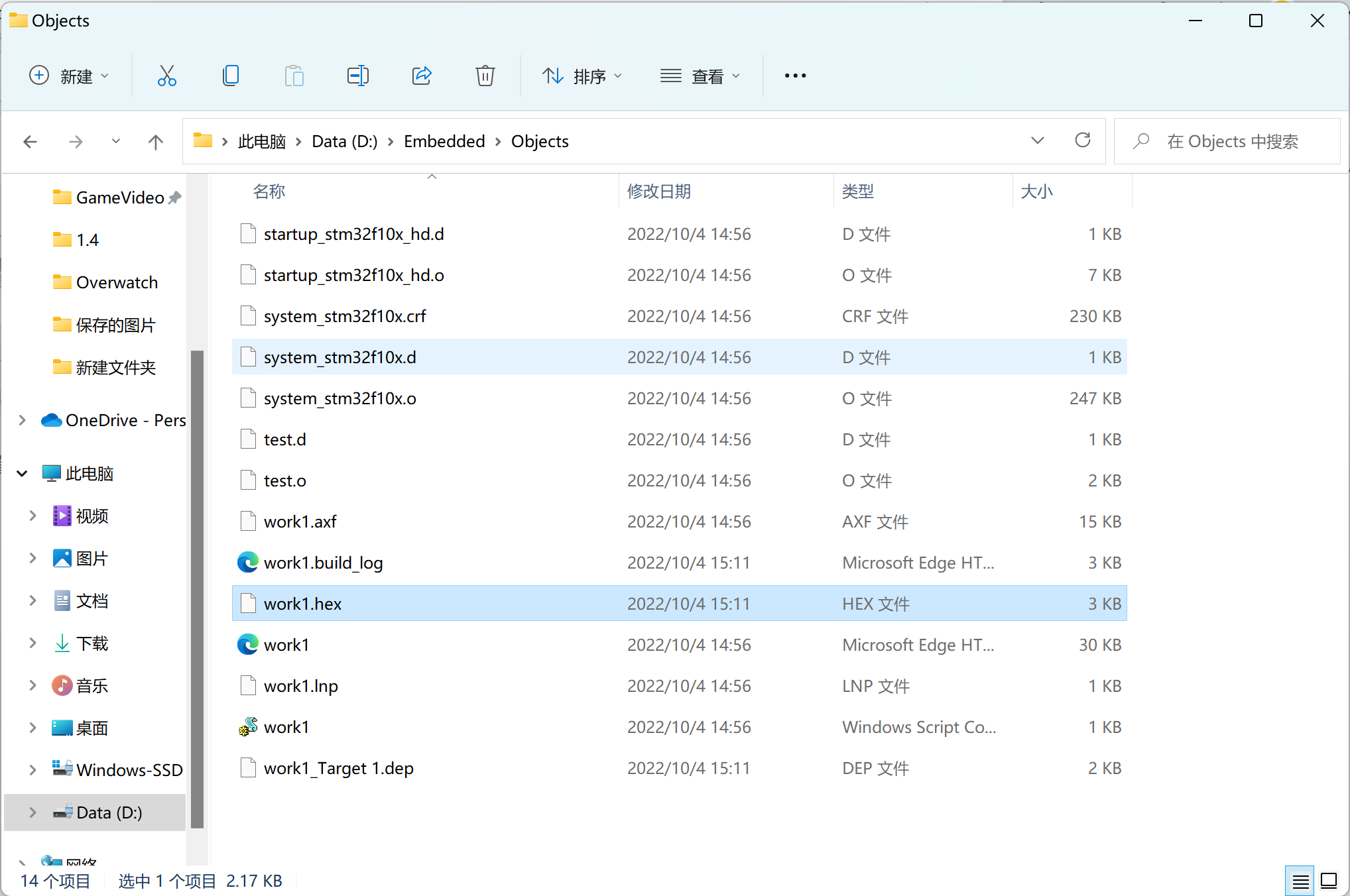Click the Delete trash icon
Viewport: 1350px width, 896px height.
click(x=485, y=76)
